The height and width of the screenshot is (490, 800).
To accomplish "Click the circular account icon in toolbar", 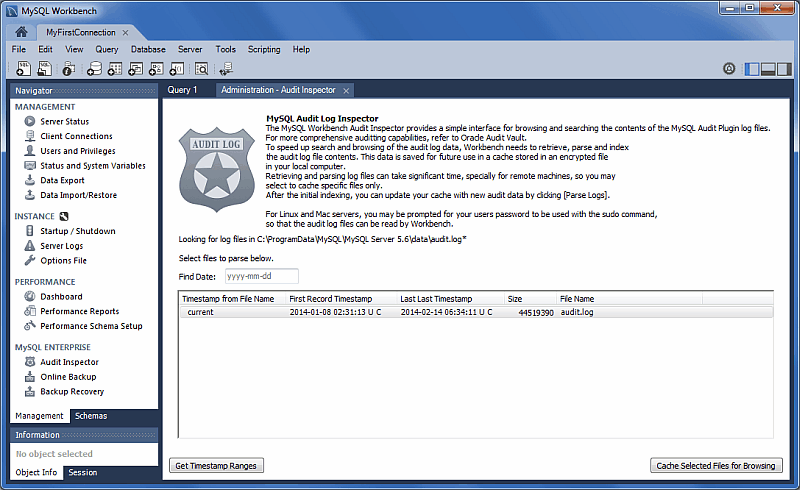I will click(729, 68).
